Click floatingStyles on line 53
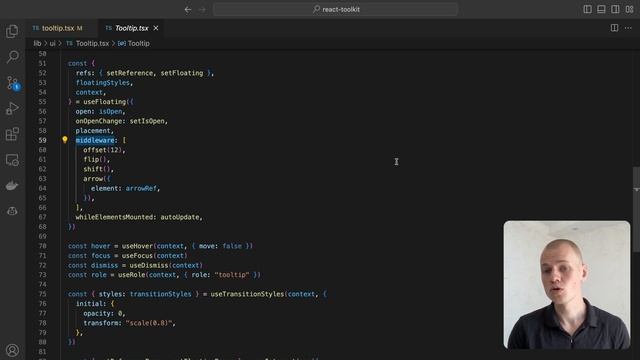The image size is (640, 360). [102, 82]
